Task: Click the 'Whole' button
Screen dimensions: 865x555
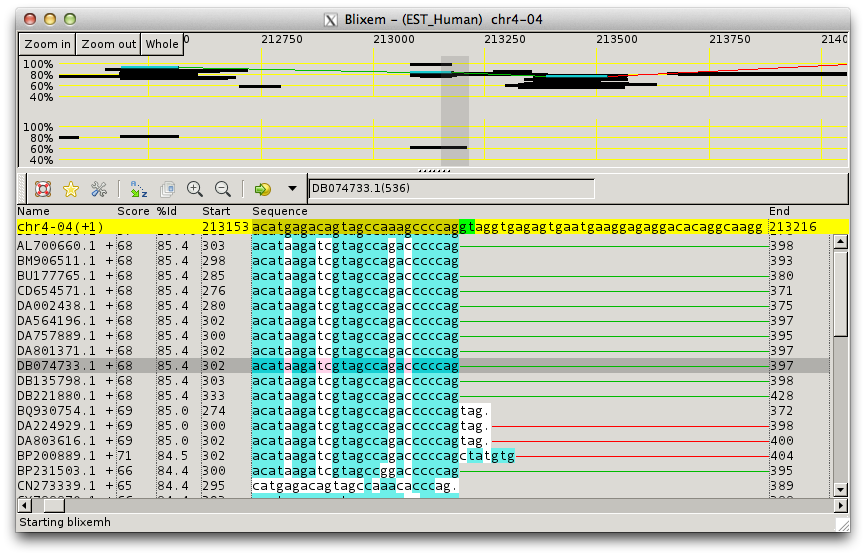Action: (x=162, y=44)
